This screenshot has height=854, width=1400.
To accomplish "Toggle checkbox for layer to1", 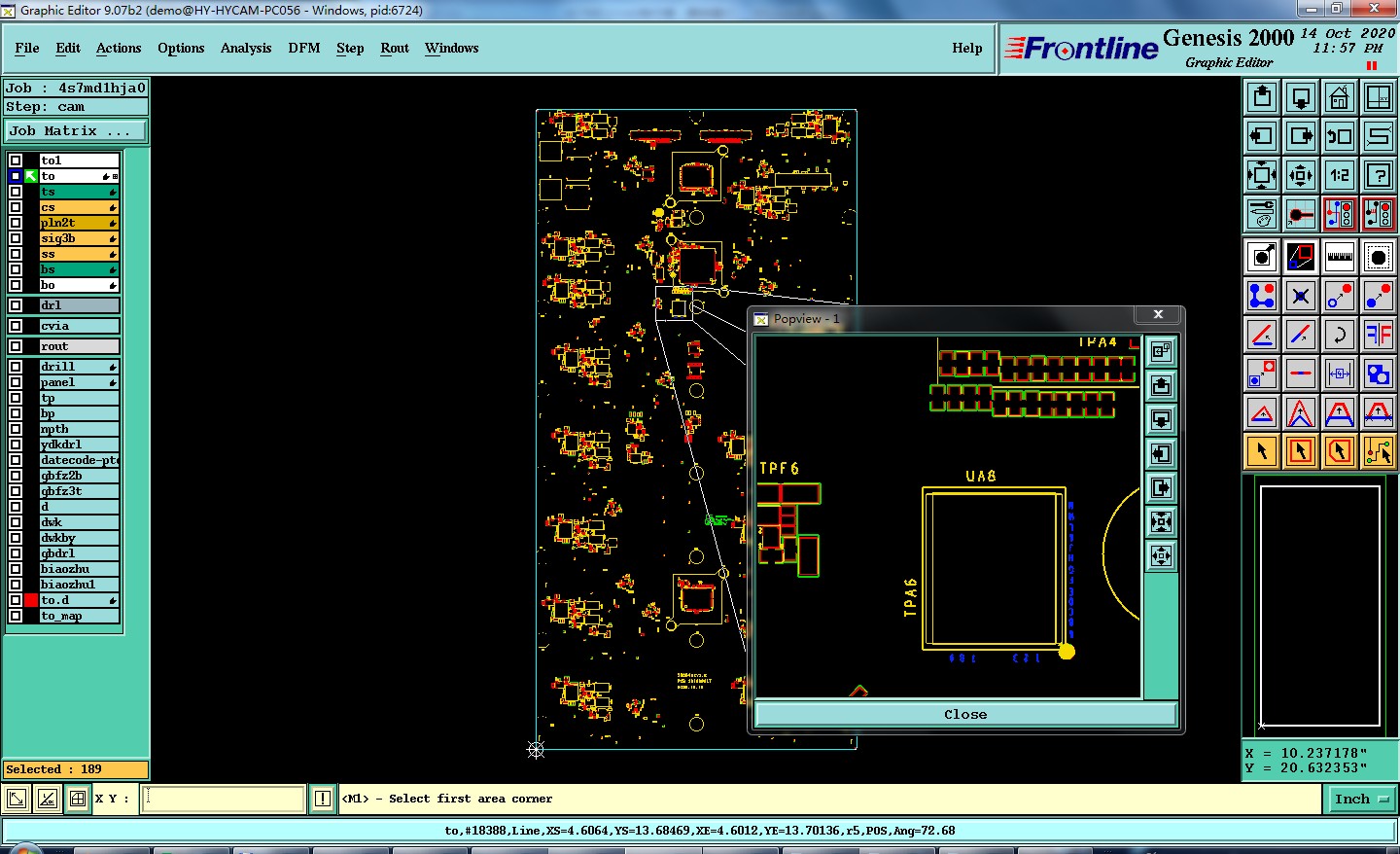I will [x=16, y=160].
